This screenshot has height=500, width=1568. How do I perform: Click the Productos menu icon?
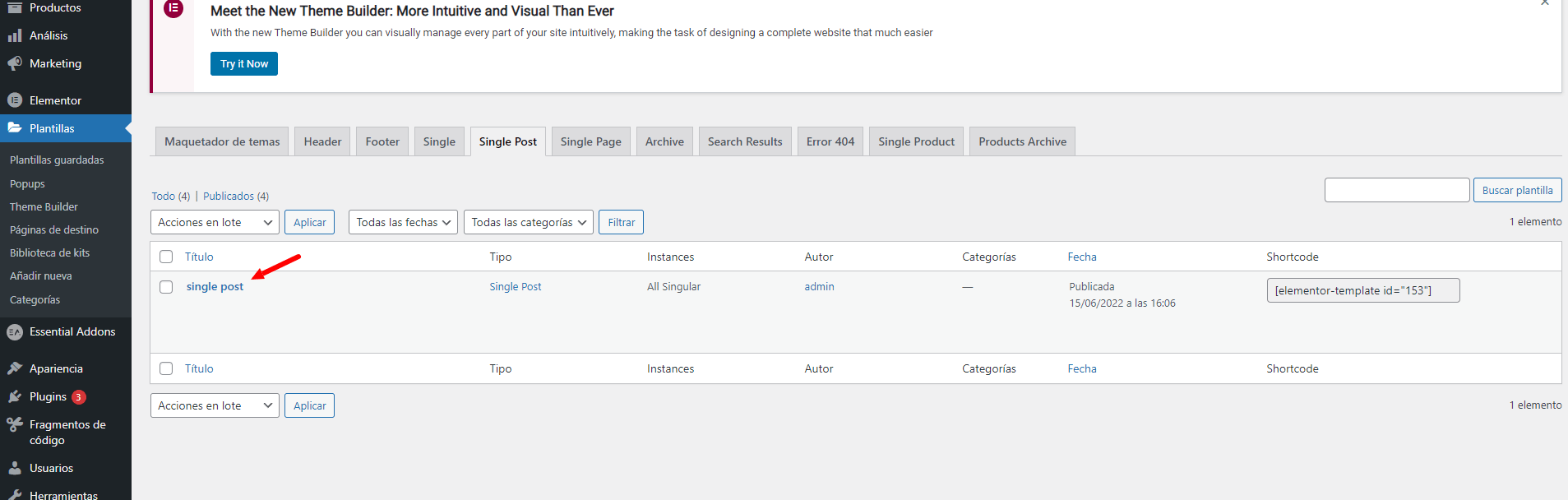(15, 7)
